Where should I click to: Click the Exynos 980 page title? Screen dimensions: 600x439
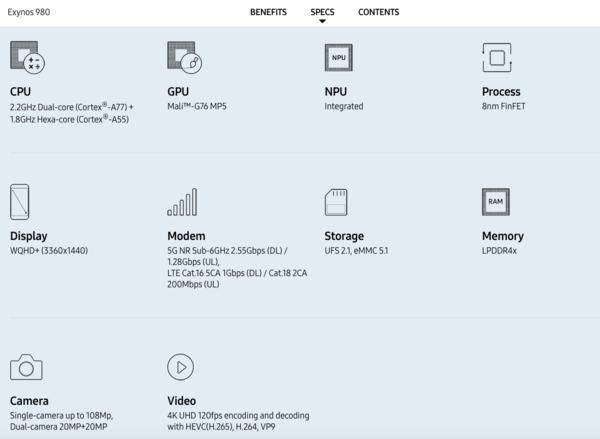click(x=29, y=12)
